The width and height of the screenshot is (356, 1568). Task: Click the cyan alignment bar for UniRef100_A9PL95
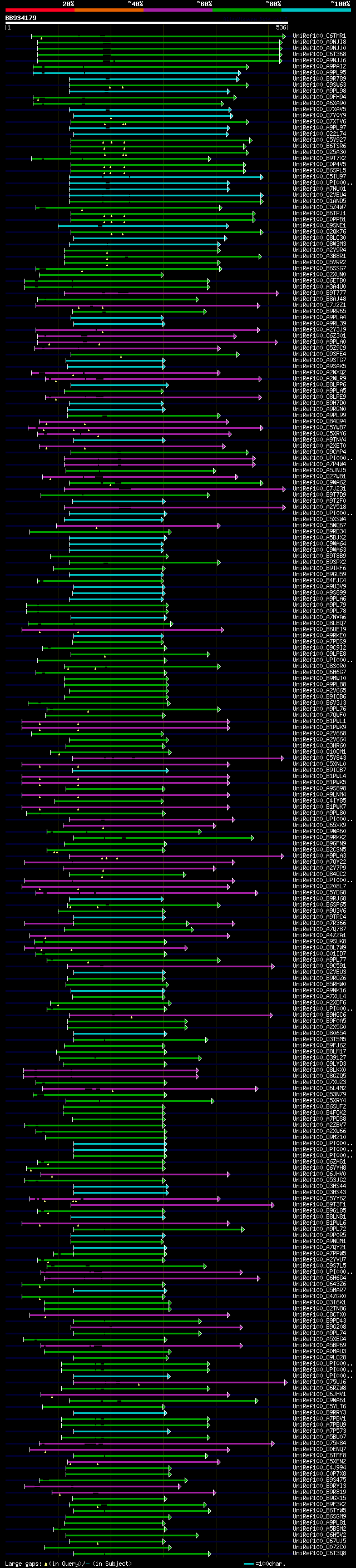137,73
